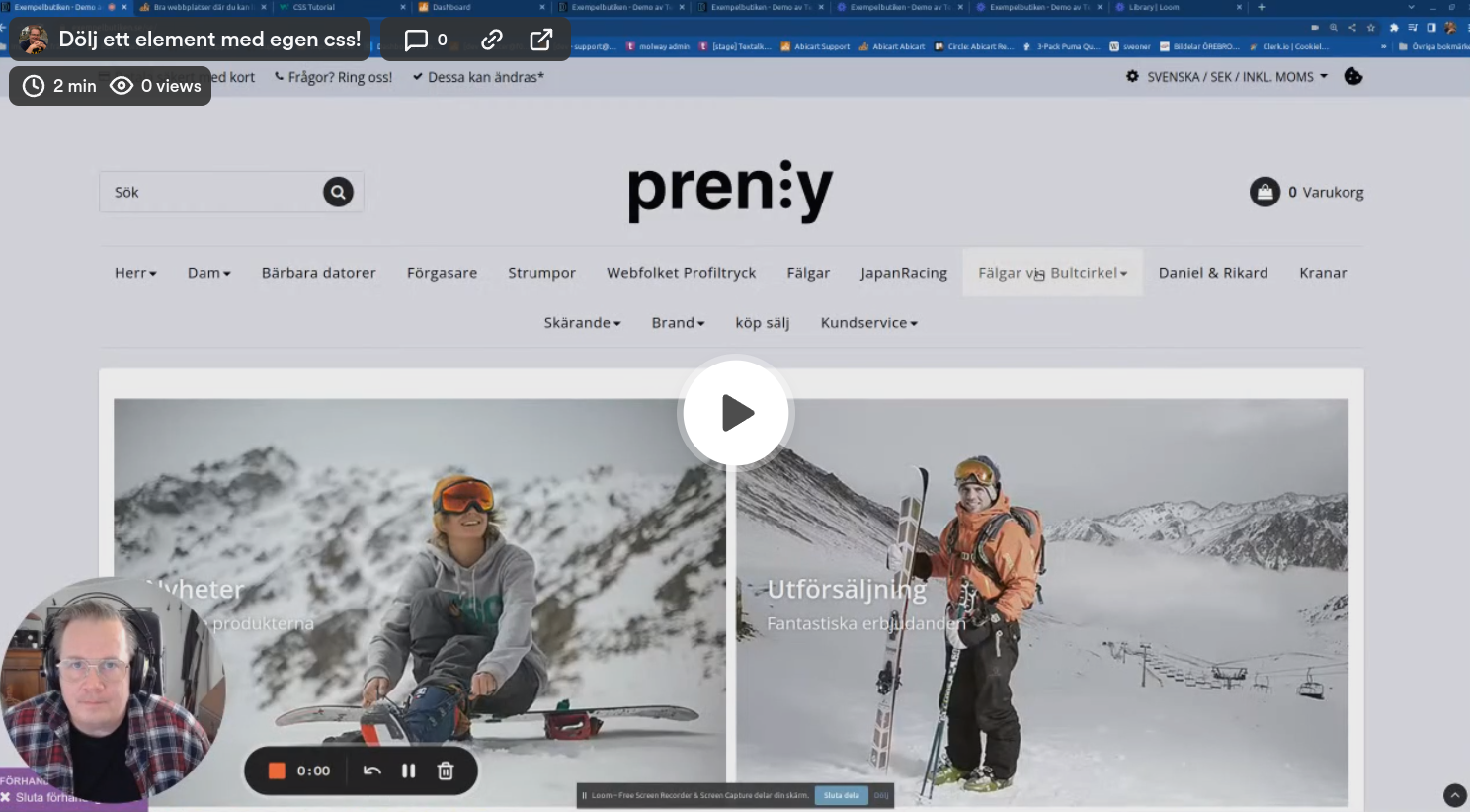
Task: Go to Bärbara datorer category
Action: click(318, 273)
